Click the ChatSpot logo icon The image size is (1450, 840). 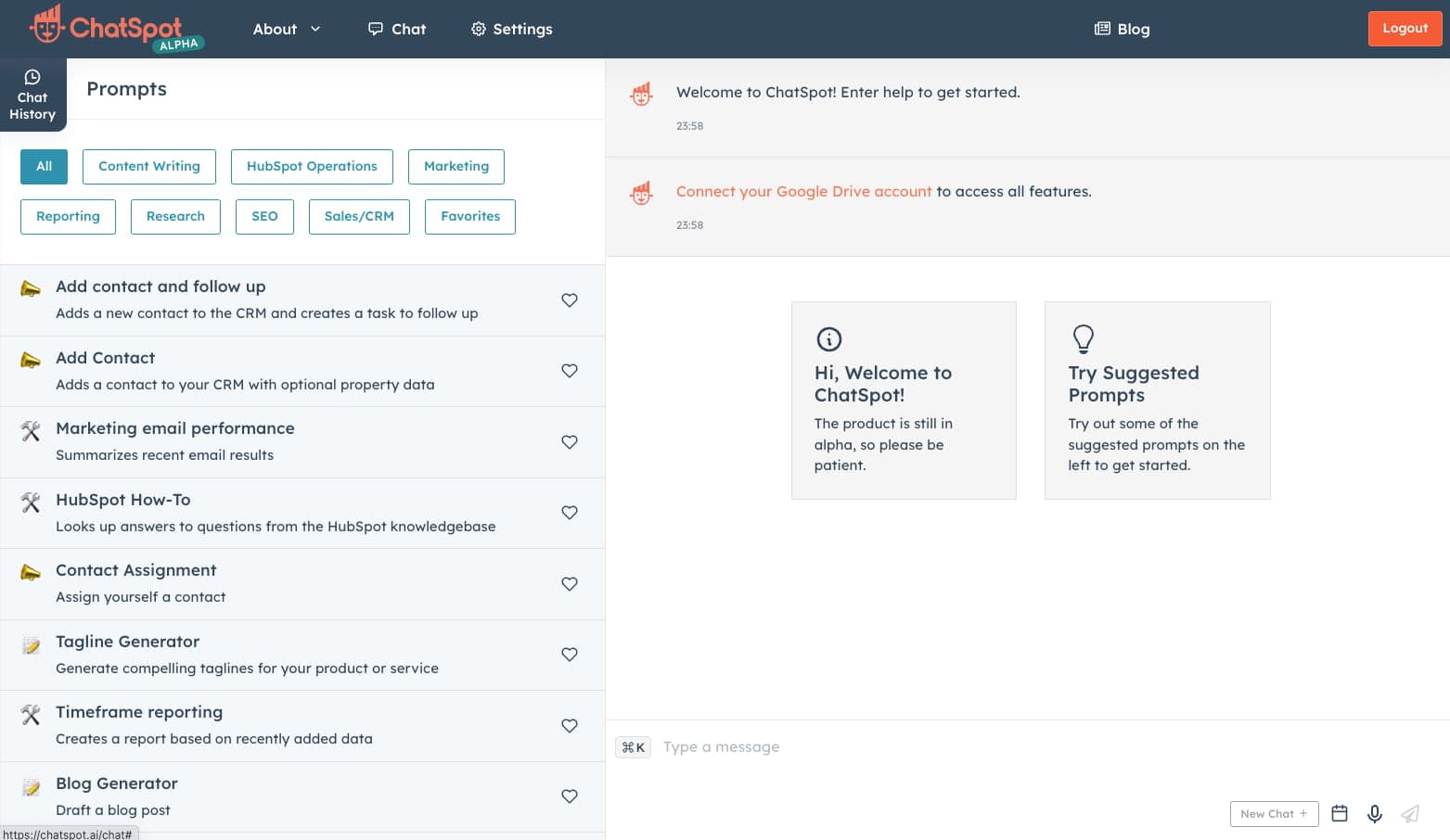pyautogui.click(x=46, y=26)
